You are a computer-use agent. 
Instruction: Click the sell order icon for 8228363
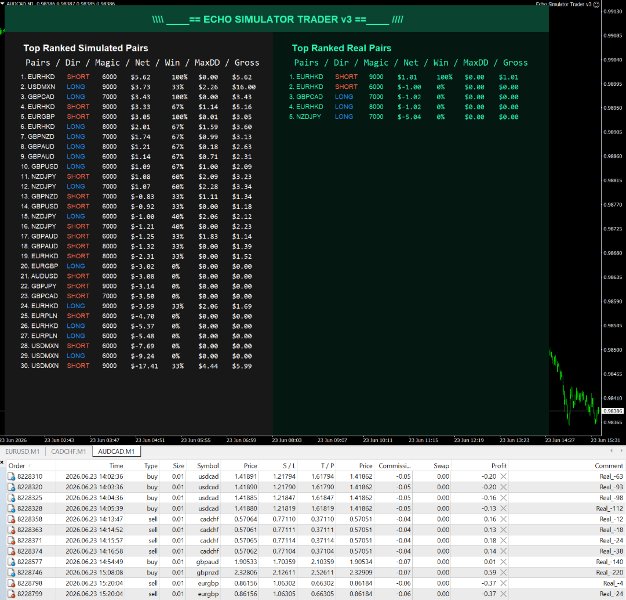point(11,530)
